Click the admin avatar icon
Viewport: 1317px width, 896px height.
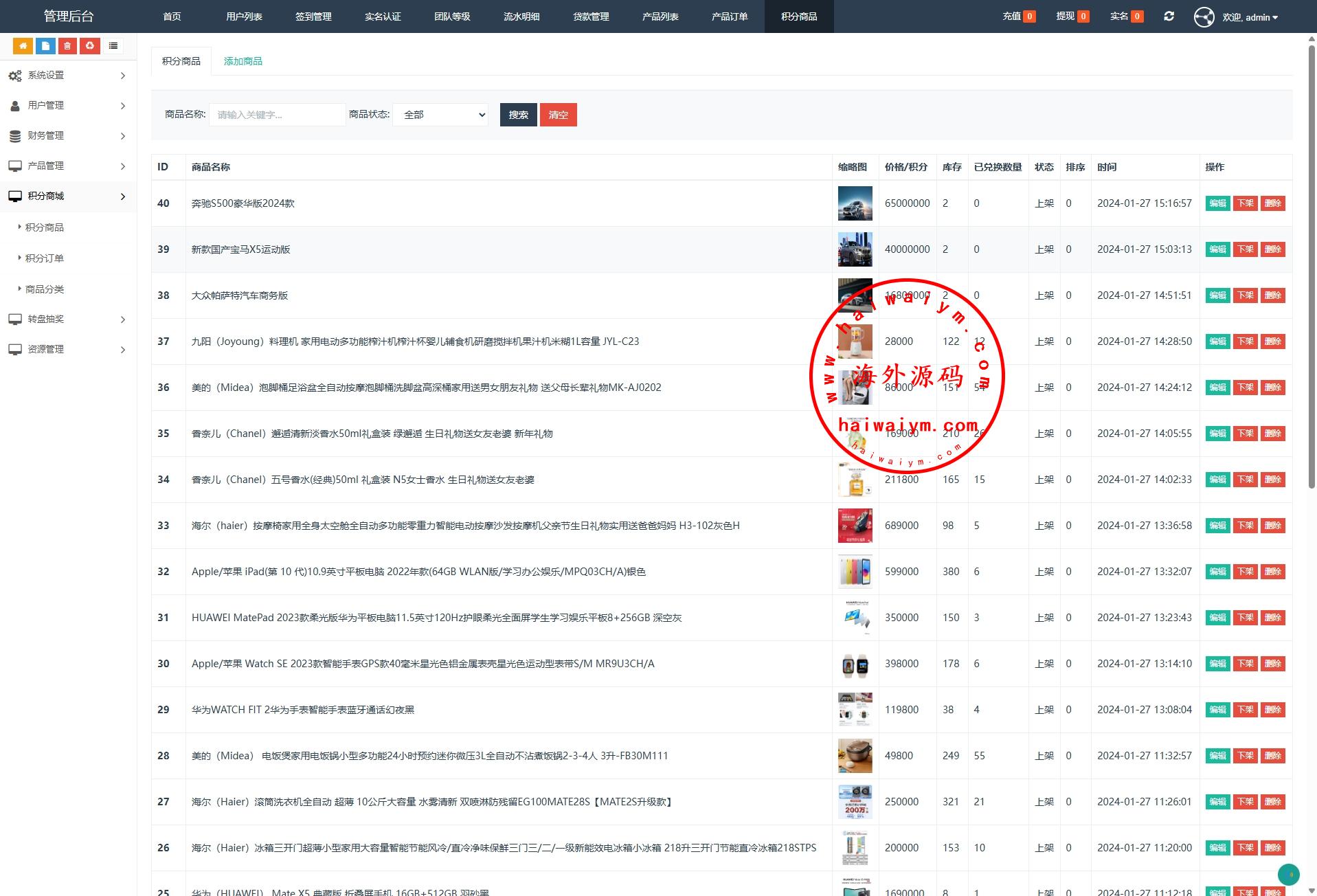[1204, 16]
